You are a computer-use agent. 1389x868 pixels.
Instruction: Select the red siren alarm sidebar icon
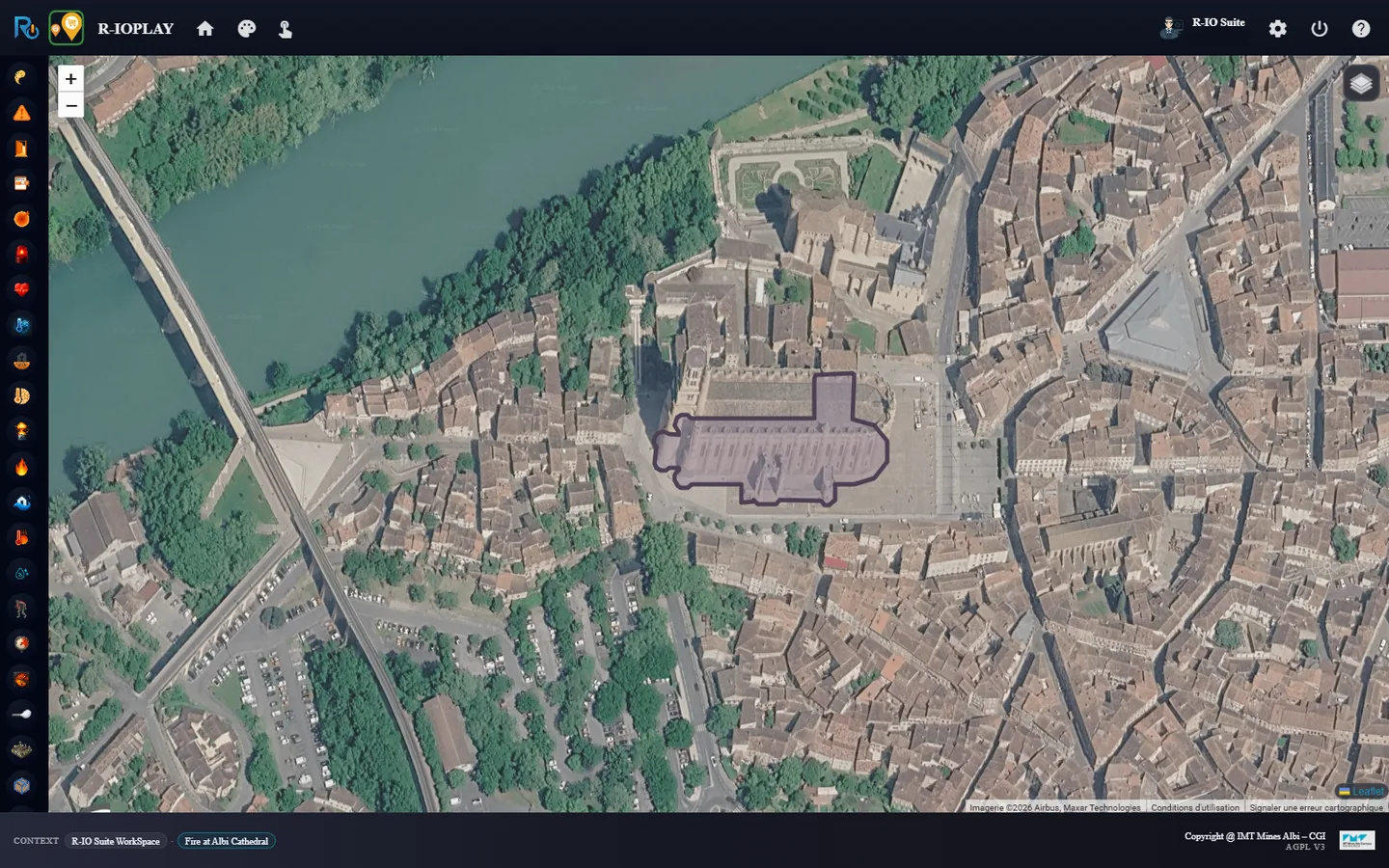point(21,255)
